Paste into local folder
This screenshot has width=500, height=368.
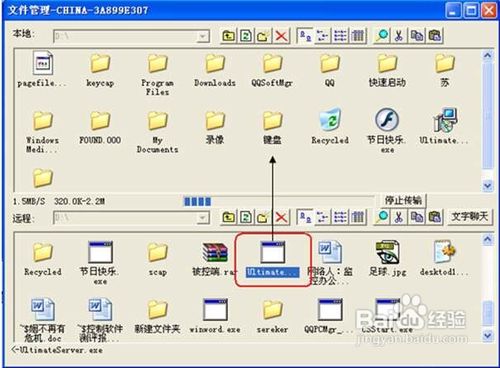pos(435,35)
